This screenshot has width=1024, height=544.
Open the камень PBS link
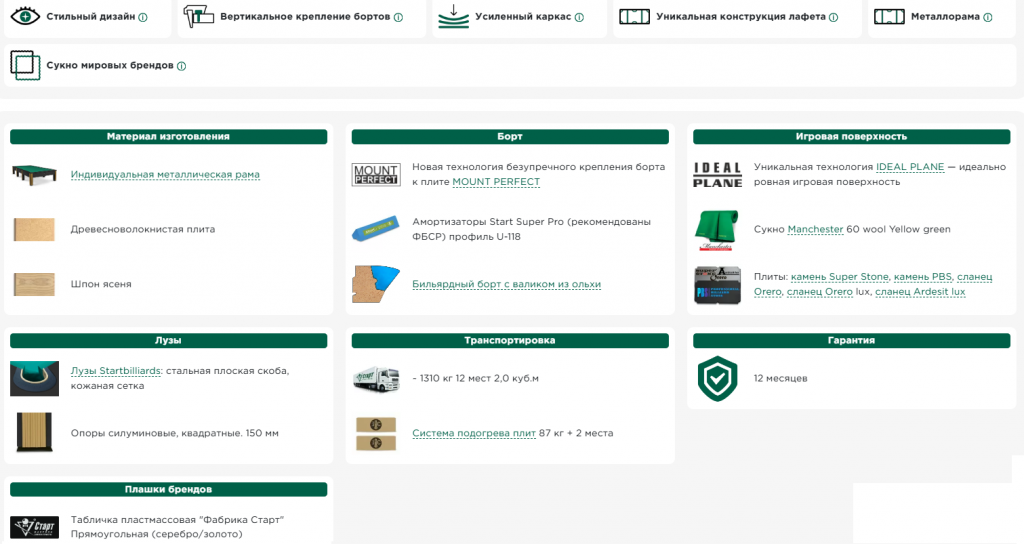click(x=922, y=277)
